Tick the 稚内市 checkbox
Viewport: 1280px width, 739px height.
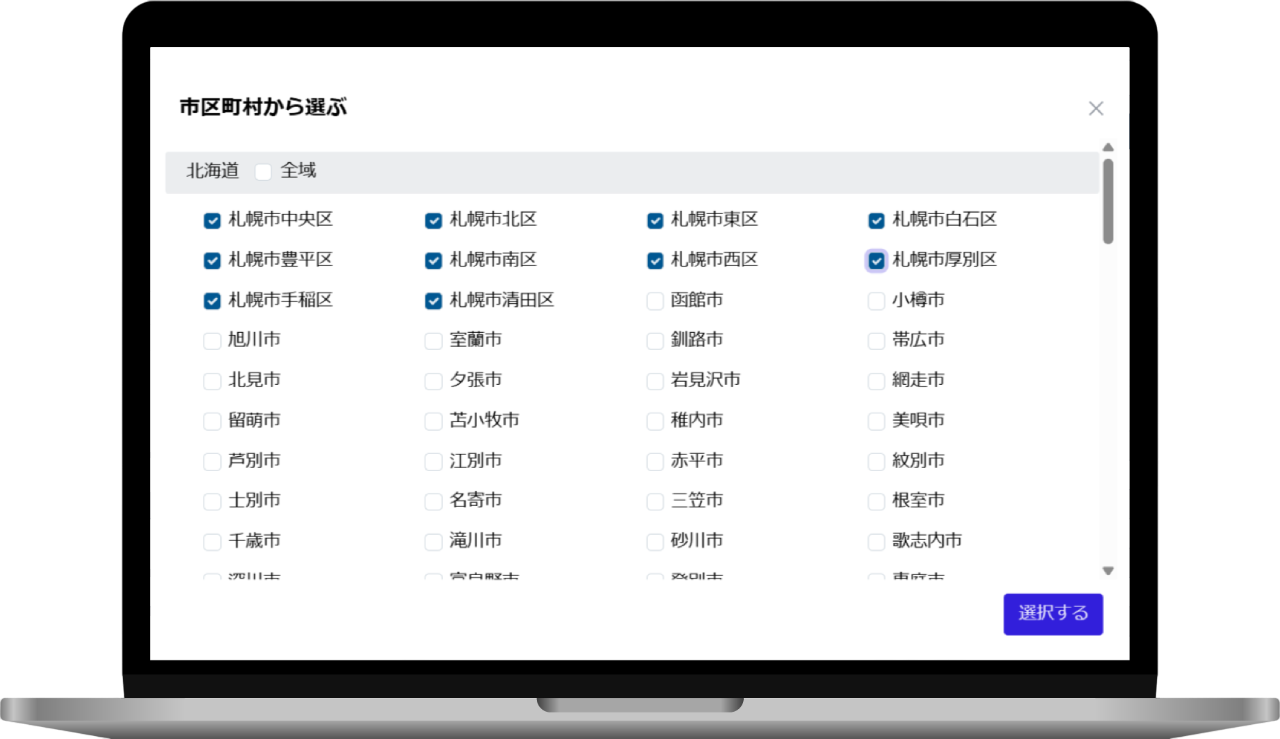coord(655,421)
